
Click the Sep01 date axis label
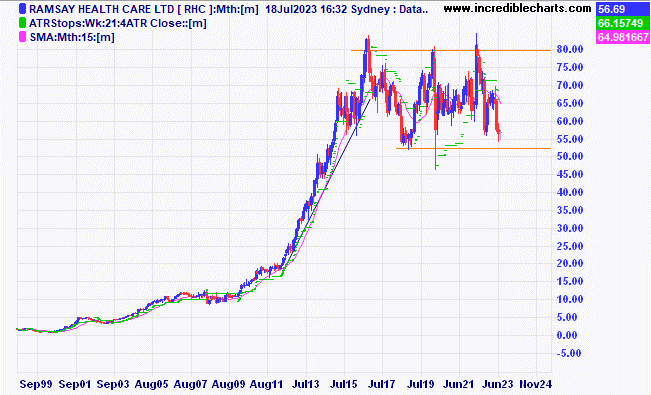click(x=75, y=384)
